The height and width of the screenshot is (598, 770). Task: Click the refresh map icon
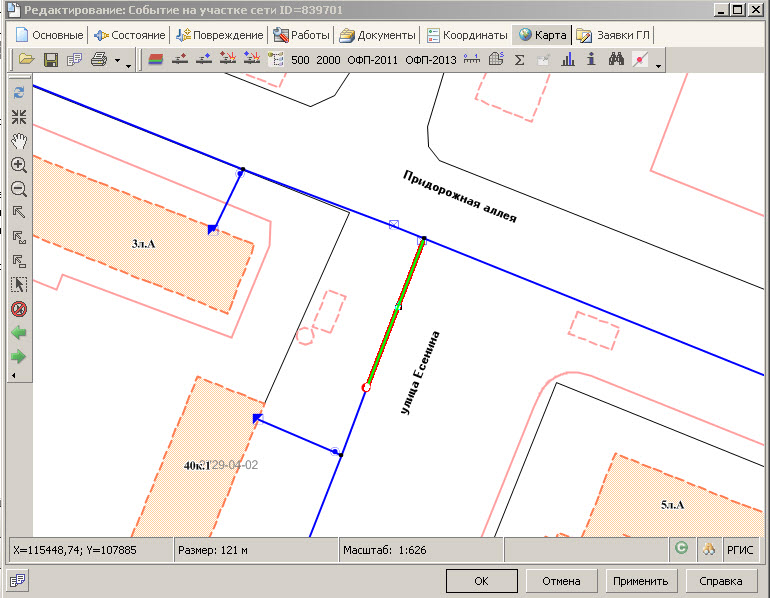point(18,93)
